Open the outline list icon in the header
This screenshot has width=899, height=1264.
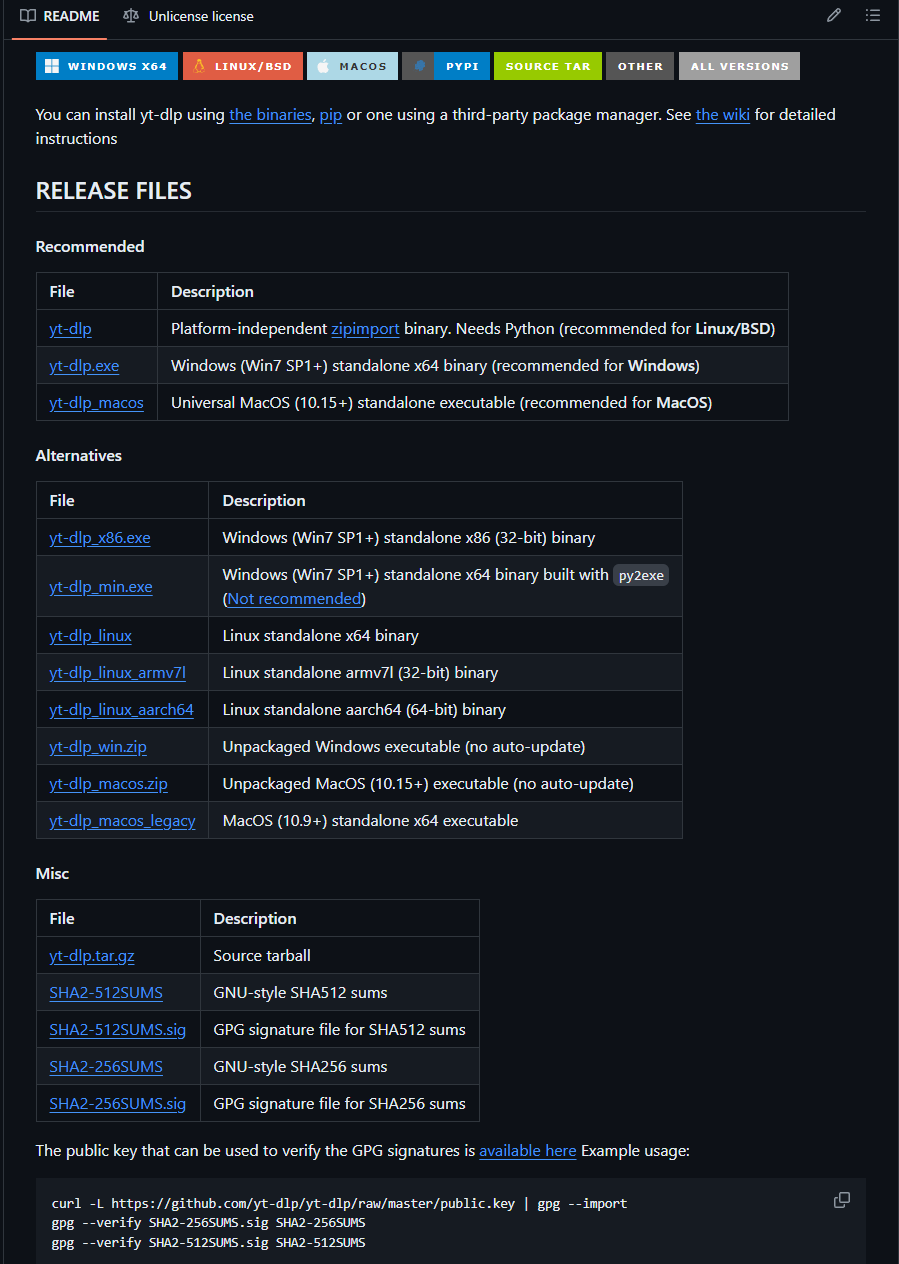pos(872,16)
